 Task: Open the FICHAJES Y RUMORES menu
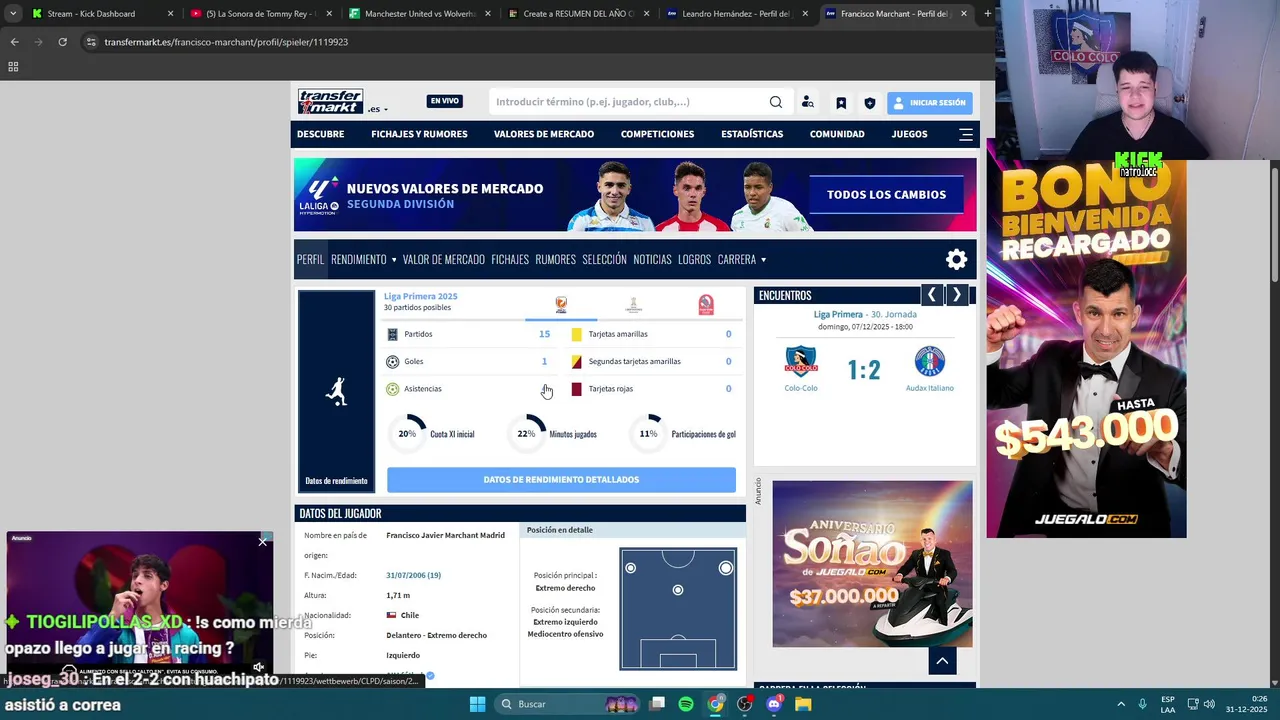419,134
